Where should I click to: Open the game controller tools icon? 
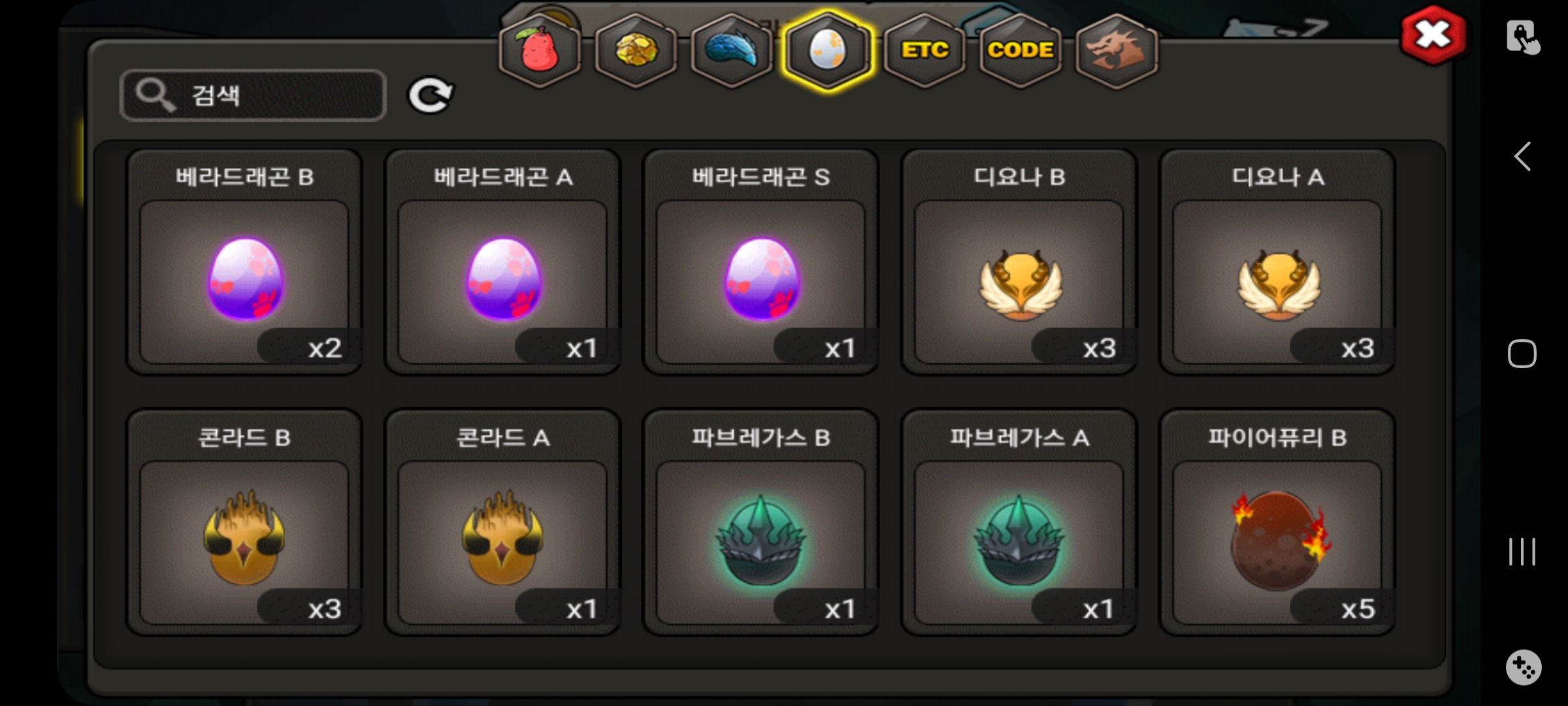(1524, 667)
